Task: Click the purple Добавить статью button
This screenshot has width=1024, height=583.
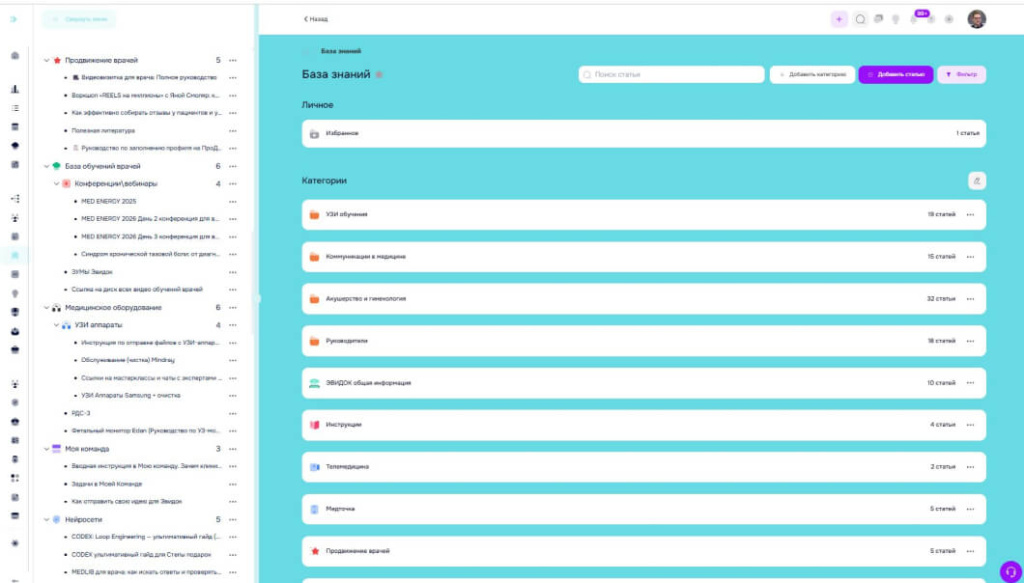Action: (896, 75)
